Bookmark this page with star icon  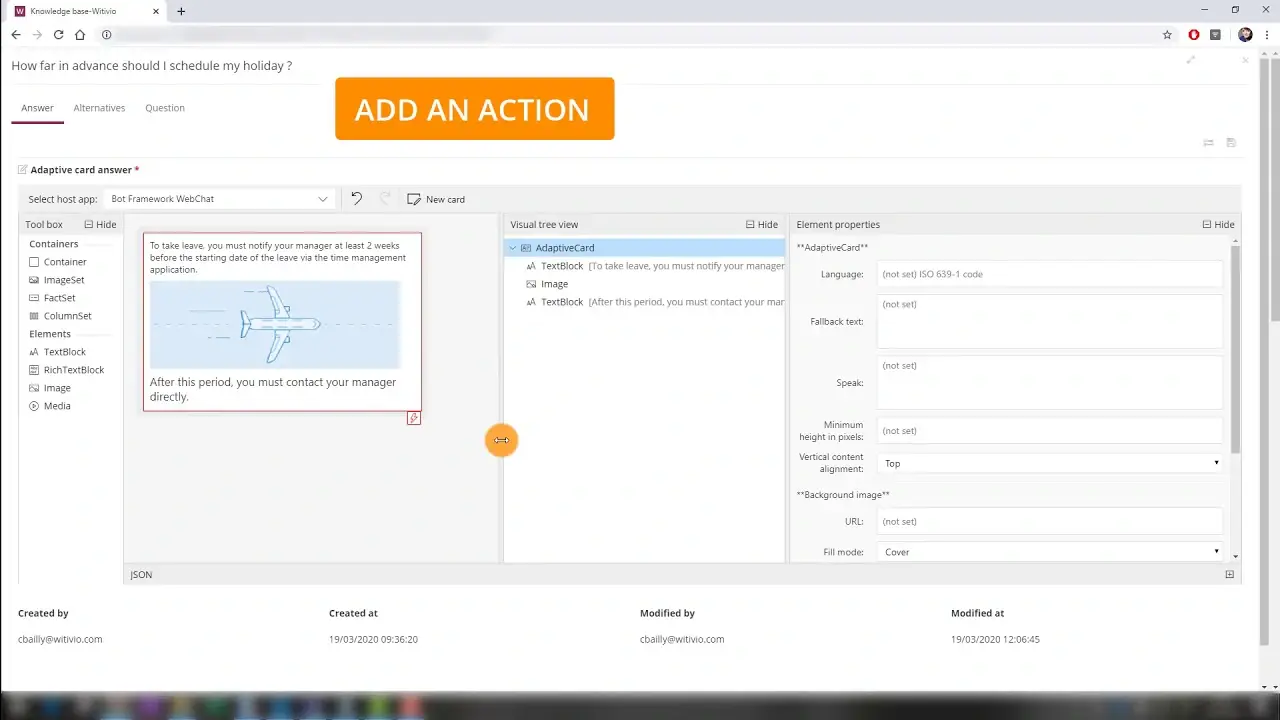(1167, 35)
